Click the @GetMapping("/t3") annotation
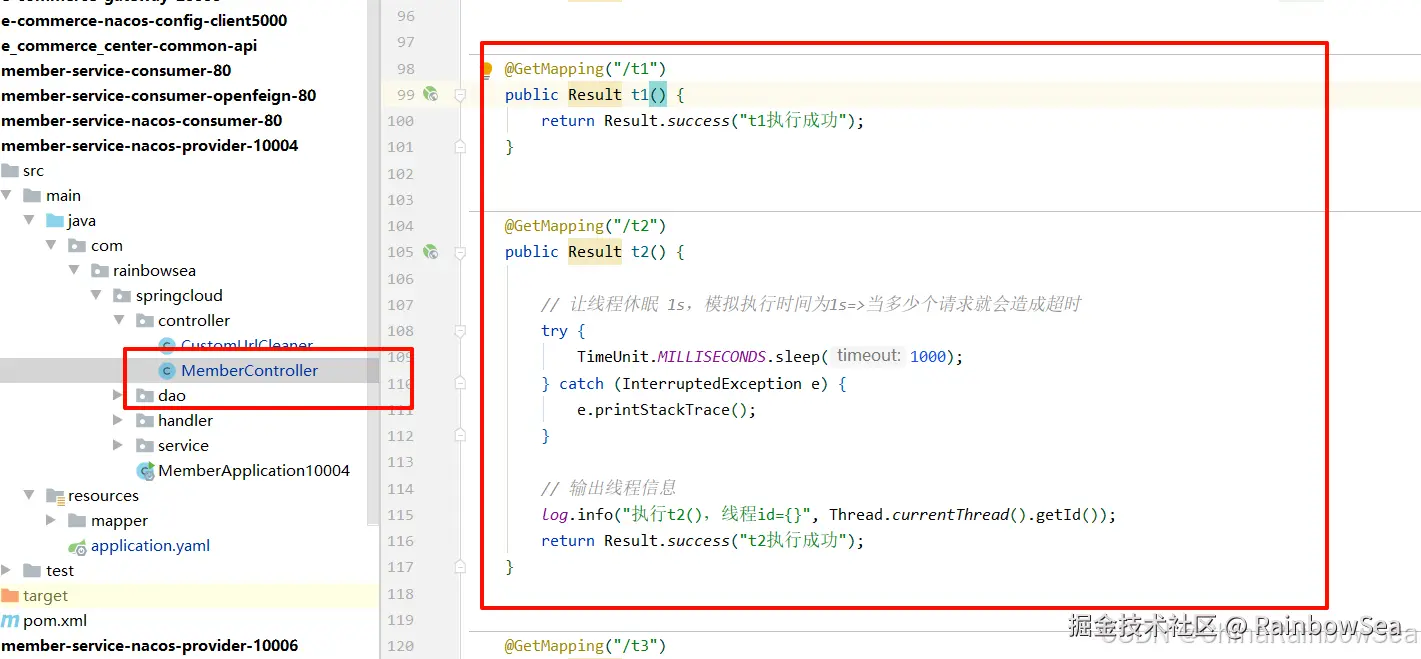Viewport: 1421px width, 659px height. pos(585,646)
